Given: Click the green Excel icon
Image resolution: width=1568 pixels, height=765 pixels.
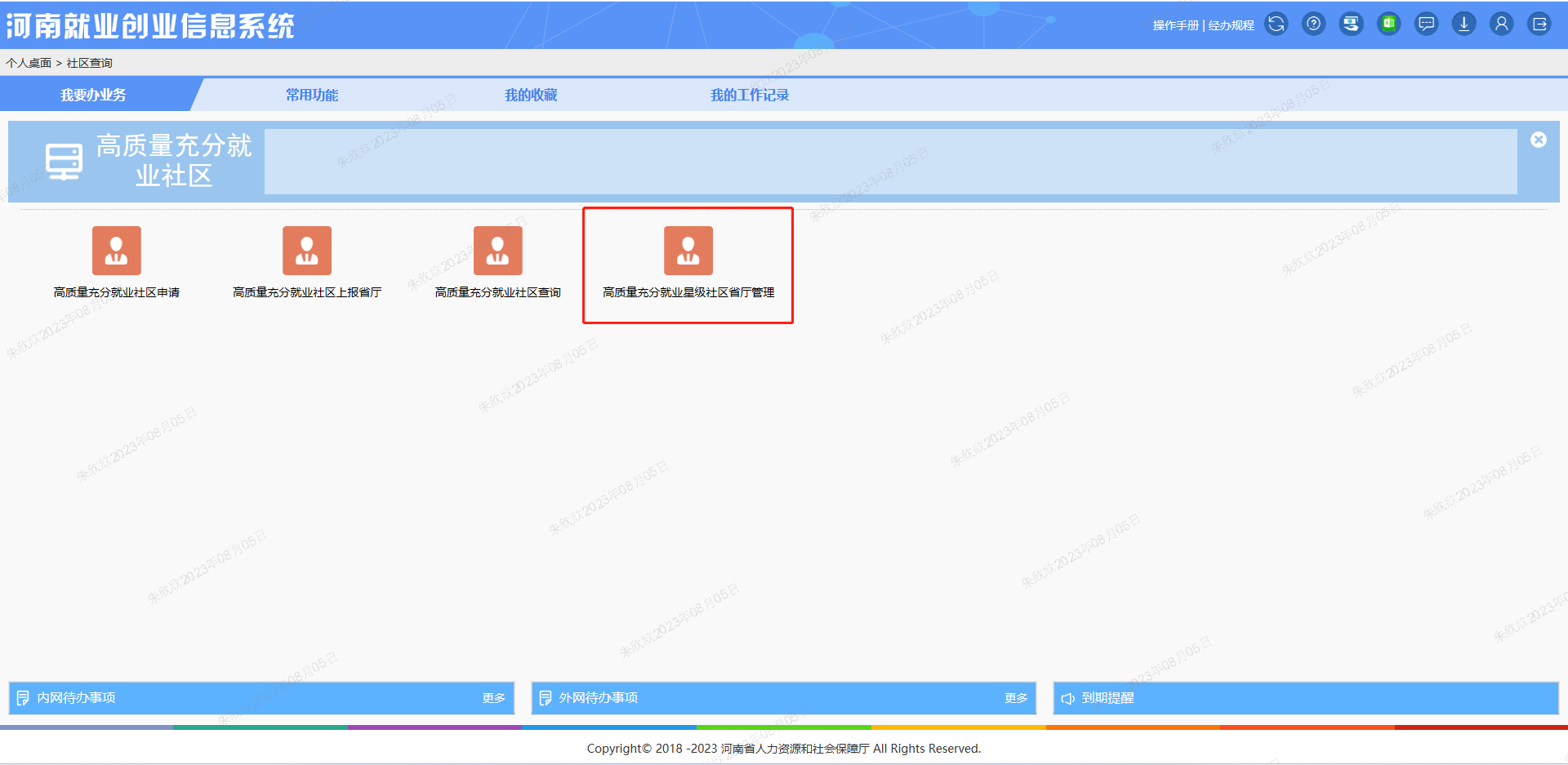Looking at the screenshot, I should coord(1388,24).
